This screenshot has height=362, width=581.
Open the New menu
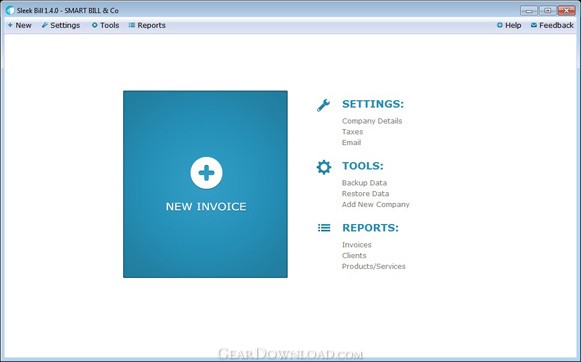pyautogui.click(x=20, y=25)
